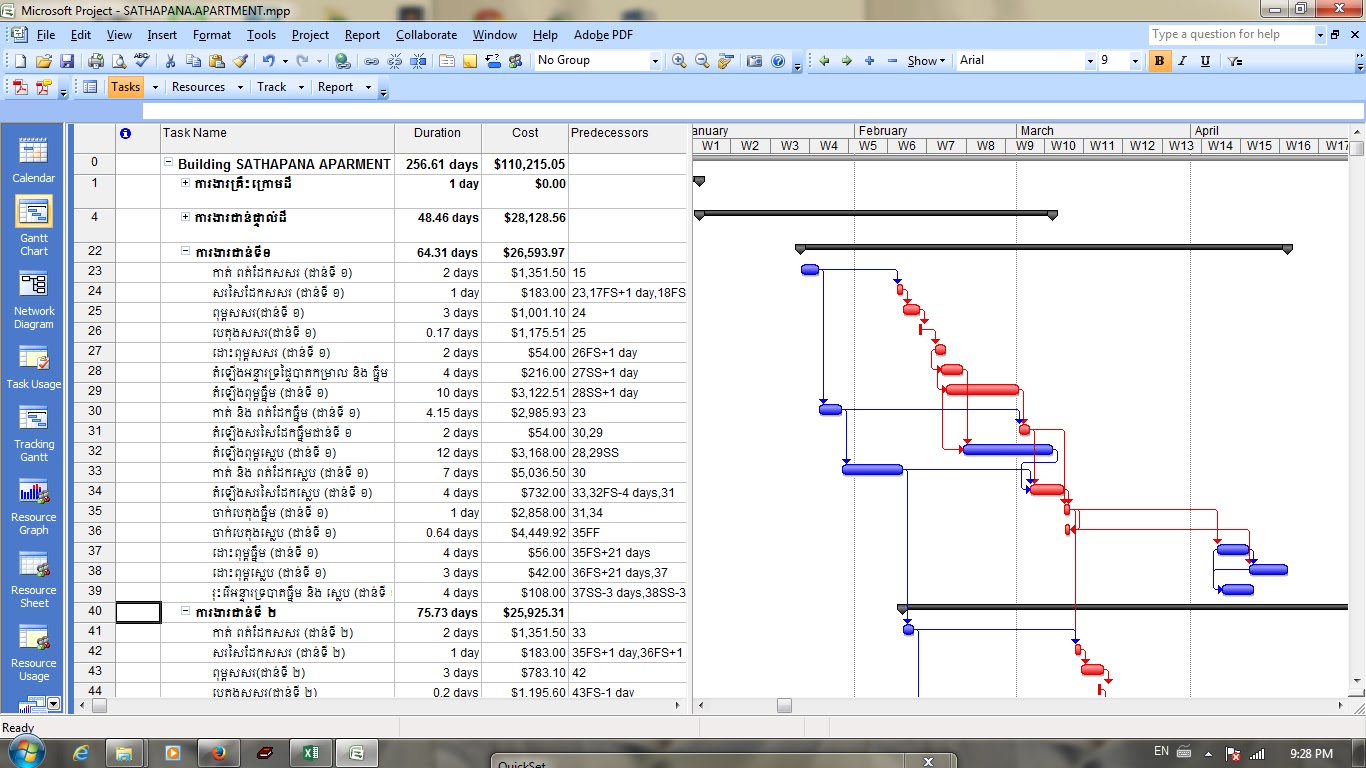1366x768 pixels.
Task: Collapse the Building SATHAPANA APARMENT summary task
Action: click(x=169, y=163)
